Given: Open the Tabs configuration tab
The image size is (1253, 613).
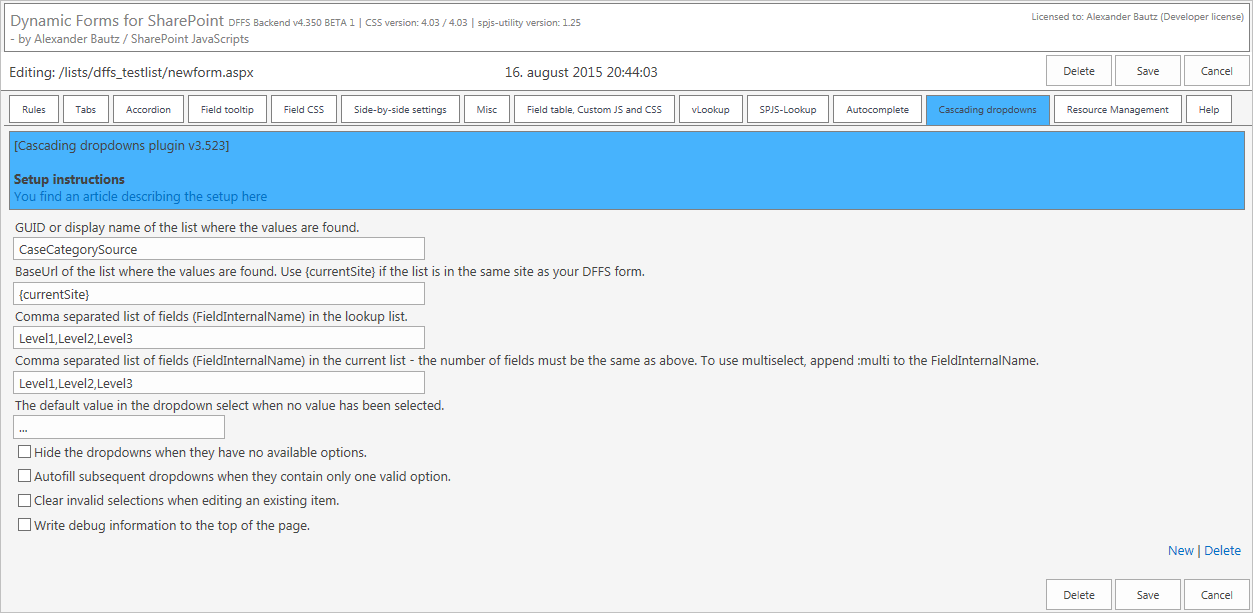Looking at the screenshot, I should 85,109.
